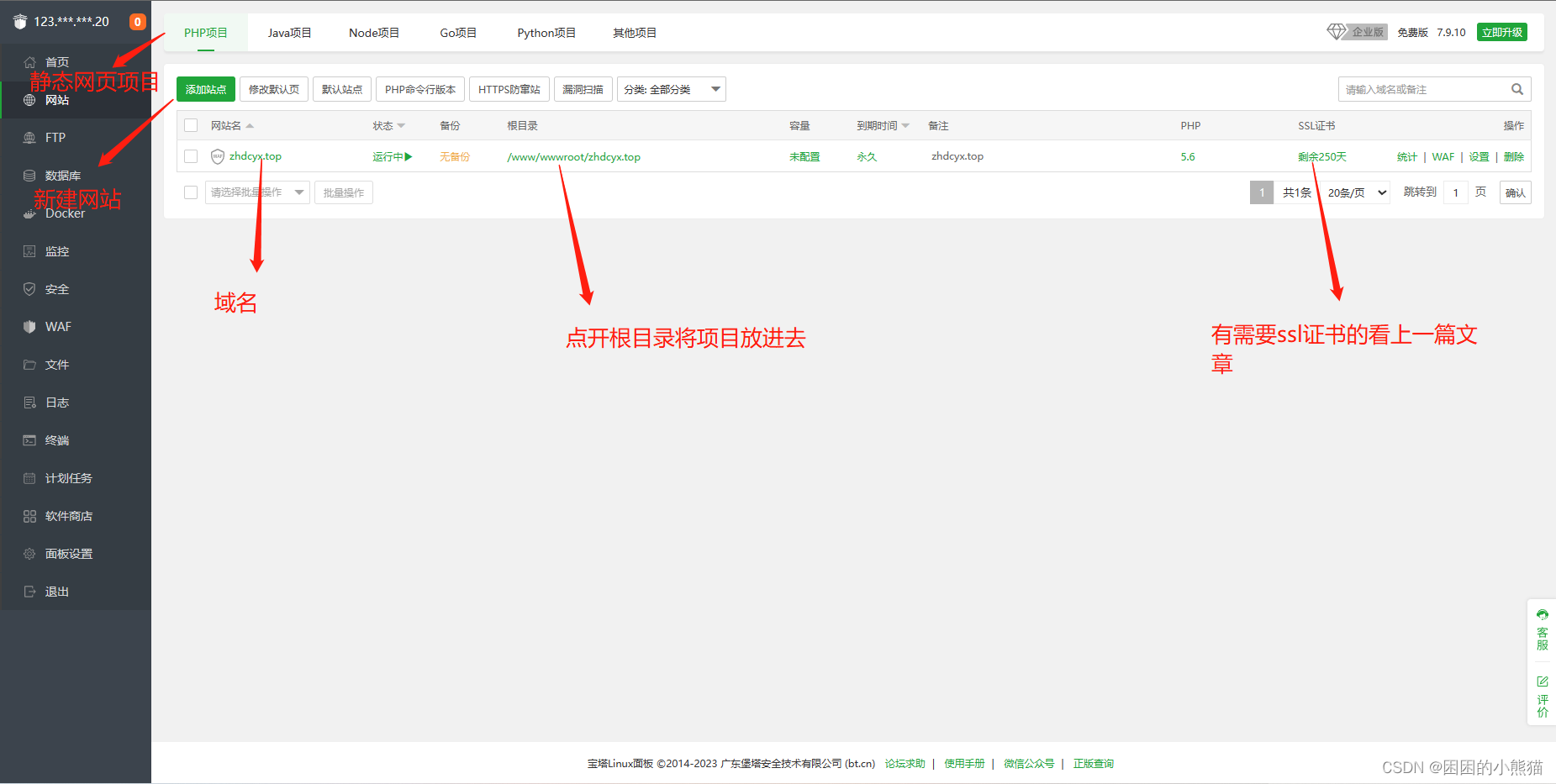1556x784 pixels.
Task: Open the 计划任务 scheduled tasks icon
Action: coord(29,478)
